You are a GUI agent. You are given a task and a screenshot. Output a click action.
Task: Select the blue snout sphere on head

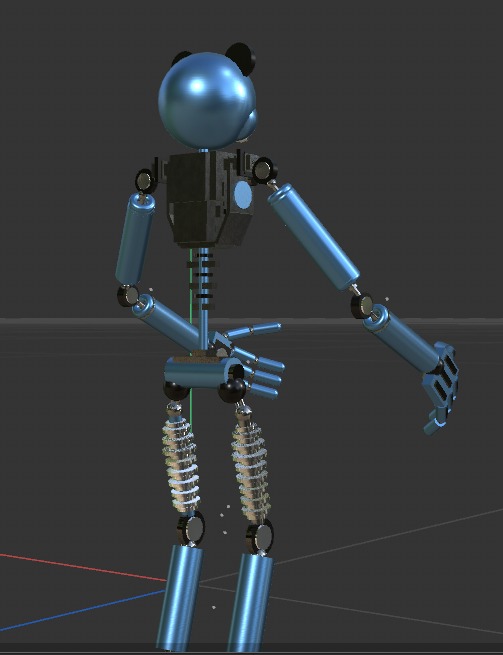point(248,124)
